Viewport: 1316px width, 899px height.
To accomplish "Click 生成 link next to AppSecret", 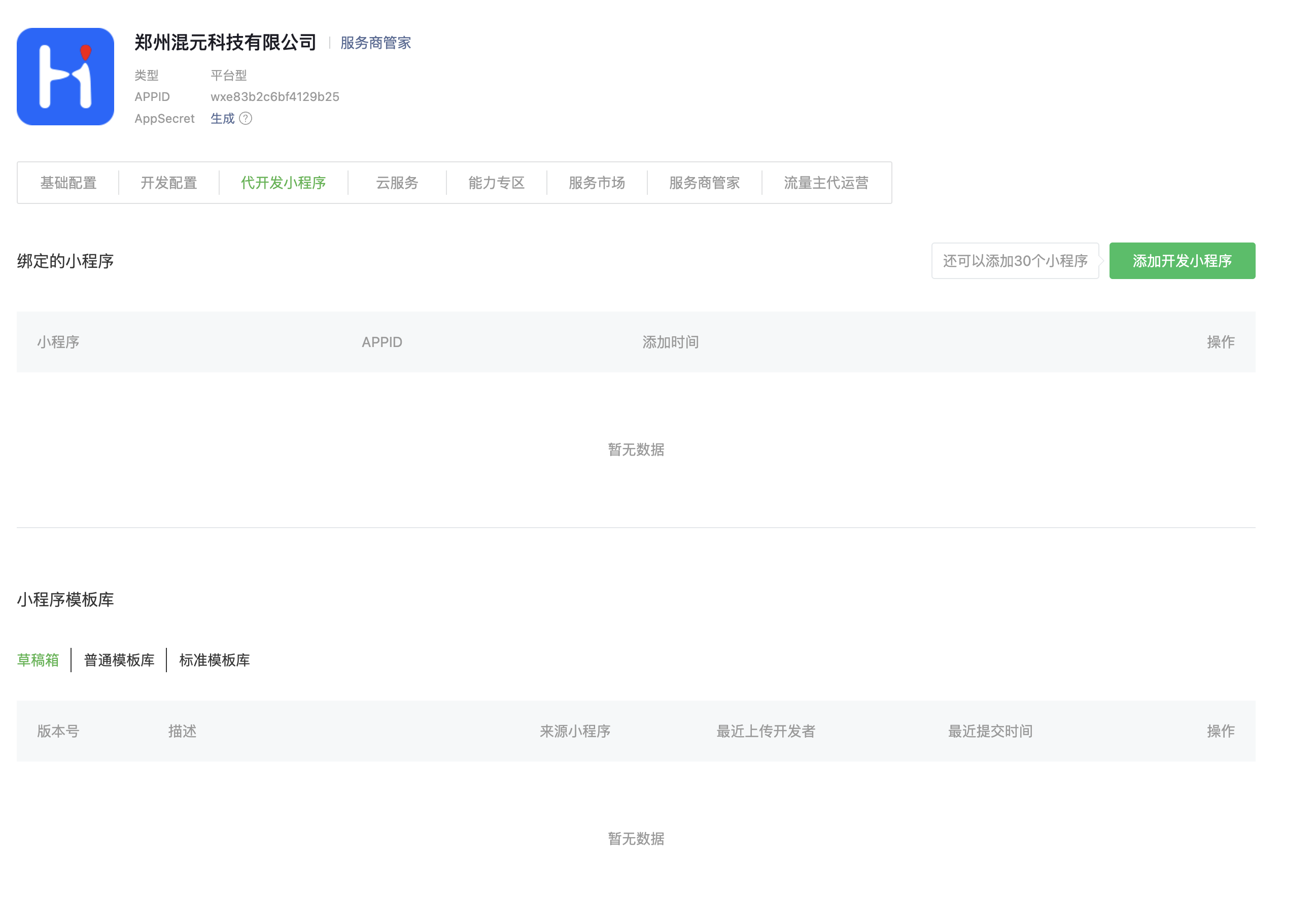I will (222, 118).
